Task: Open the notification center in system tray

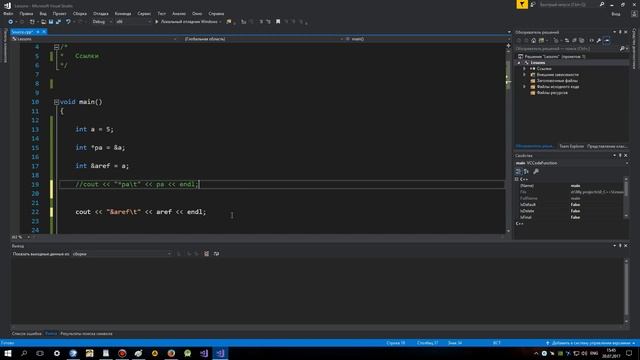Action: pyautogui.click(x=629, y=353)
